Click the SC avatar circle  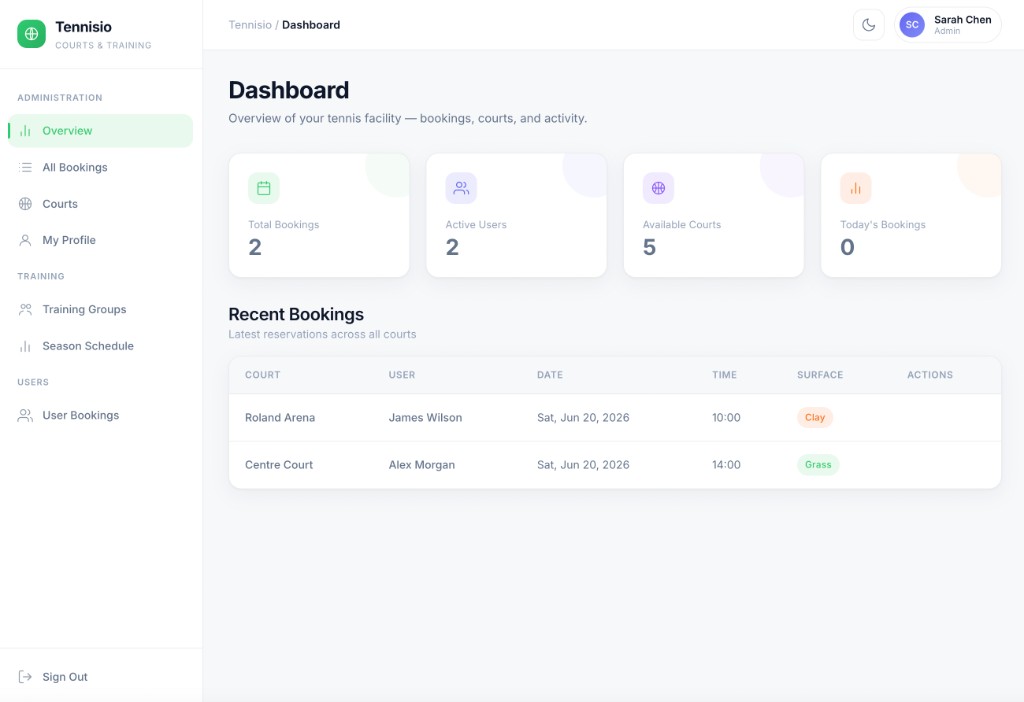click(912, 25)
